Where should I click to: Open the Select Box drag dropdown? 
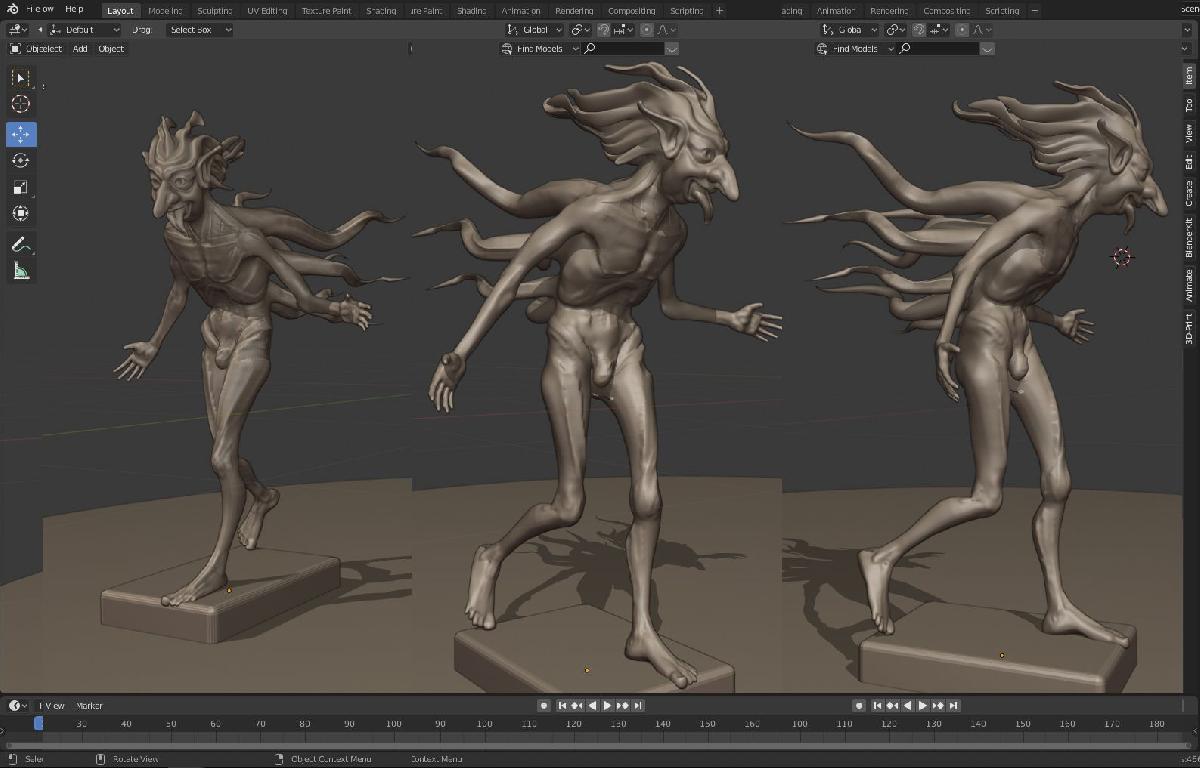[199, 30]
